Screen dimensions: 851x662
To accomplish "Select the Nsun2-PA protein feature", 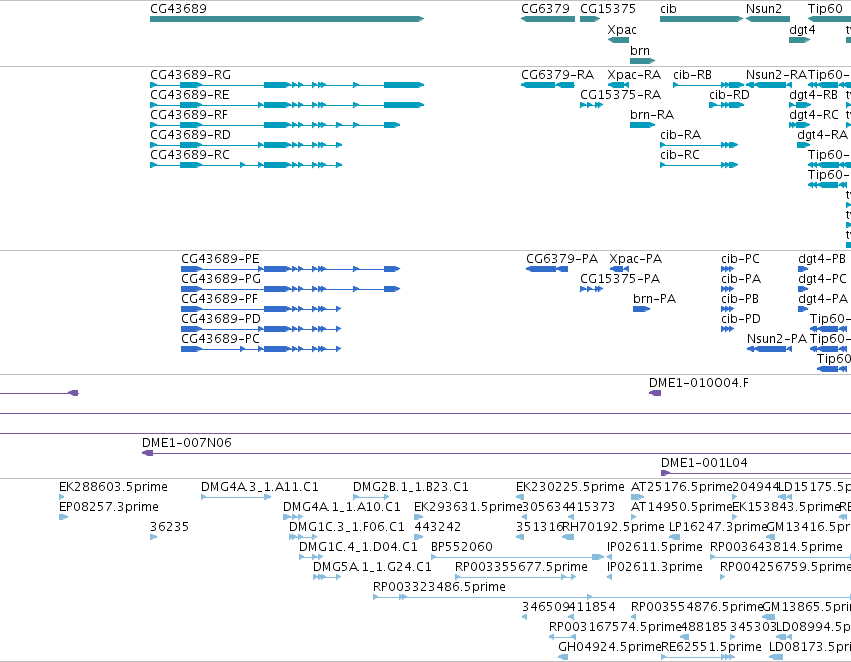I will (x=769, y=349).
